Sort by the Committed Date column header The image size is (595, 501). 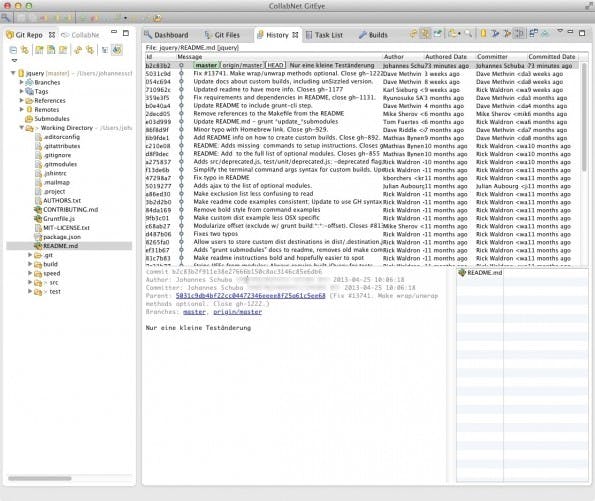pyautogui.click(x=552, y=57)
